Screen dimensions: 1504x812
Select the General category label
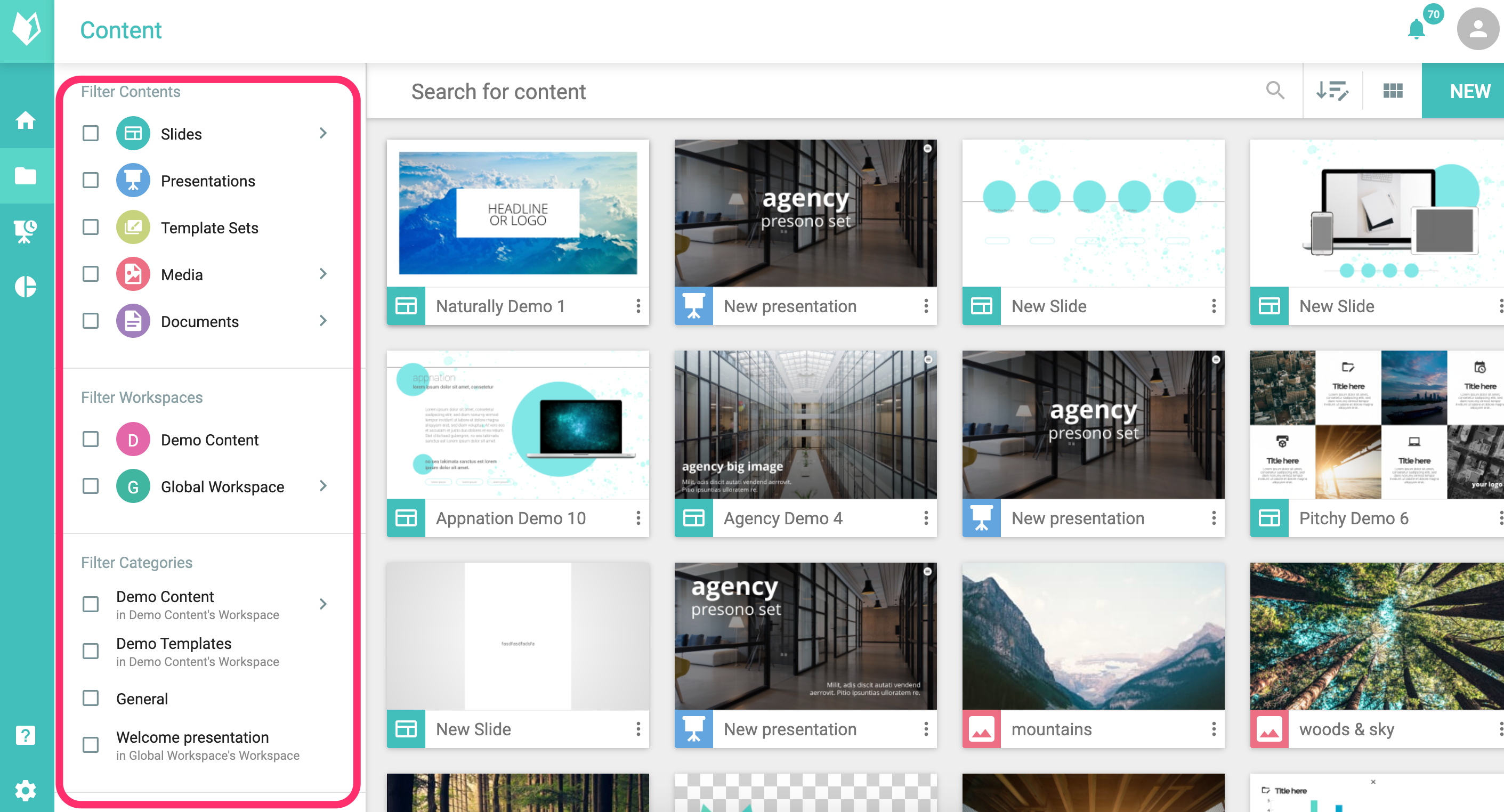point(142,699)
